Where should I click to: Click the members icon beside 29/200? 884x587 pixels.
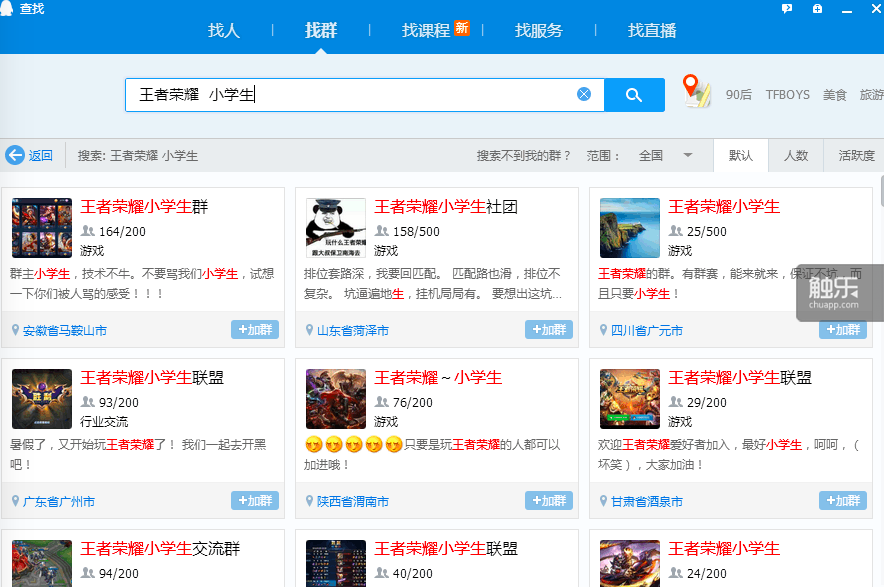(x=676, y=401)
